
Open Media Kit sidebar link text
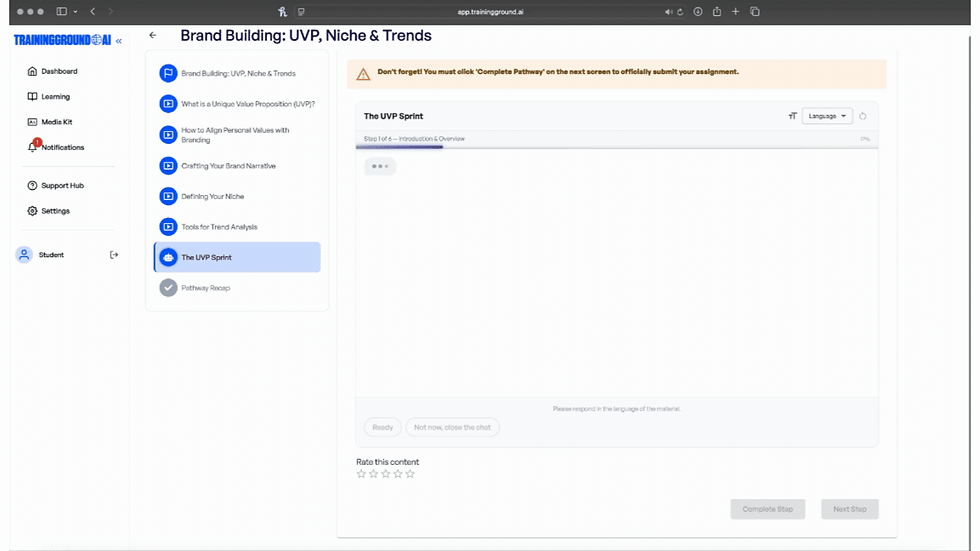pos(57,122)
